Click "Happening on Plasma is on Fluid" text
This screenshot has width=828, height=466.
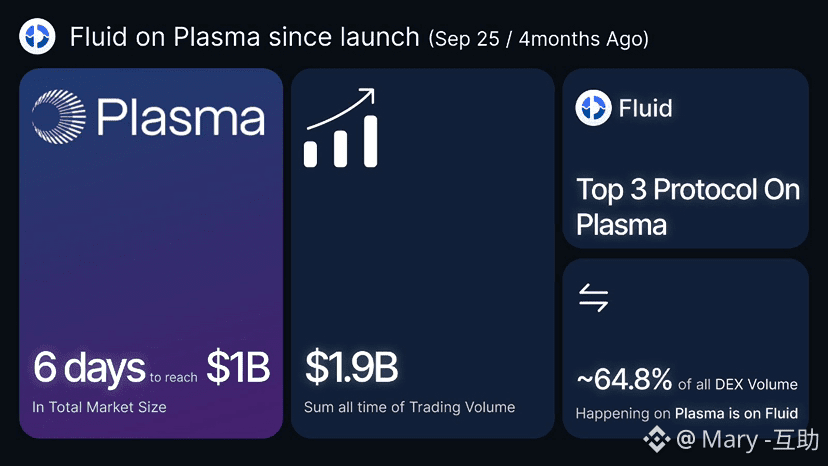686,413
